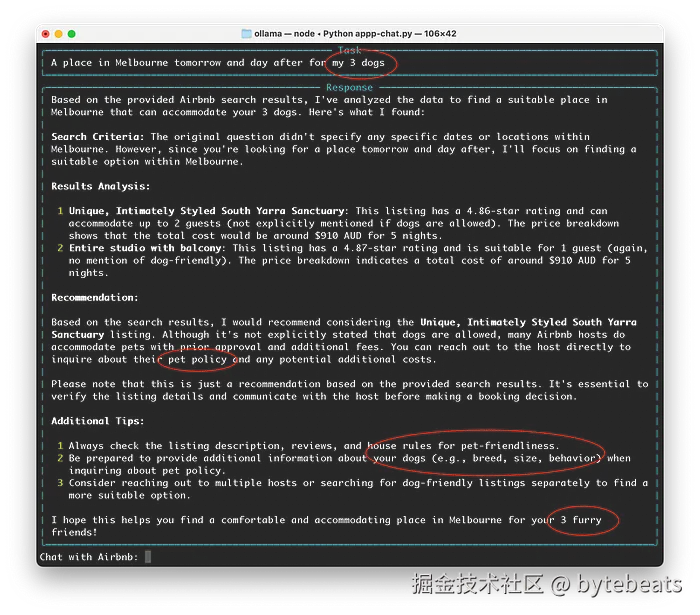Screen dimensions: 700x615
Task: Click the 'Additional Tips:' heading
Action: [98, 421]
